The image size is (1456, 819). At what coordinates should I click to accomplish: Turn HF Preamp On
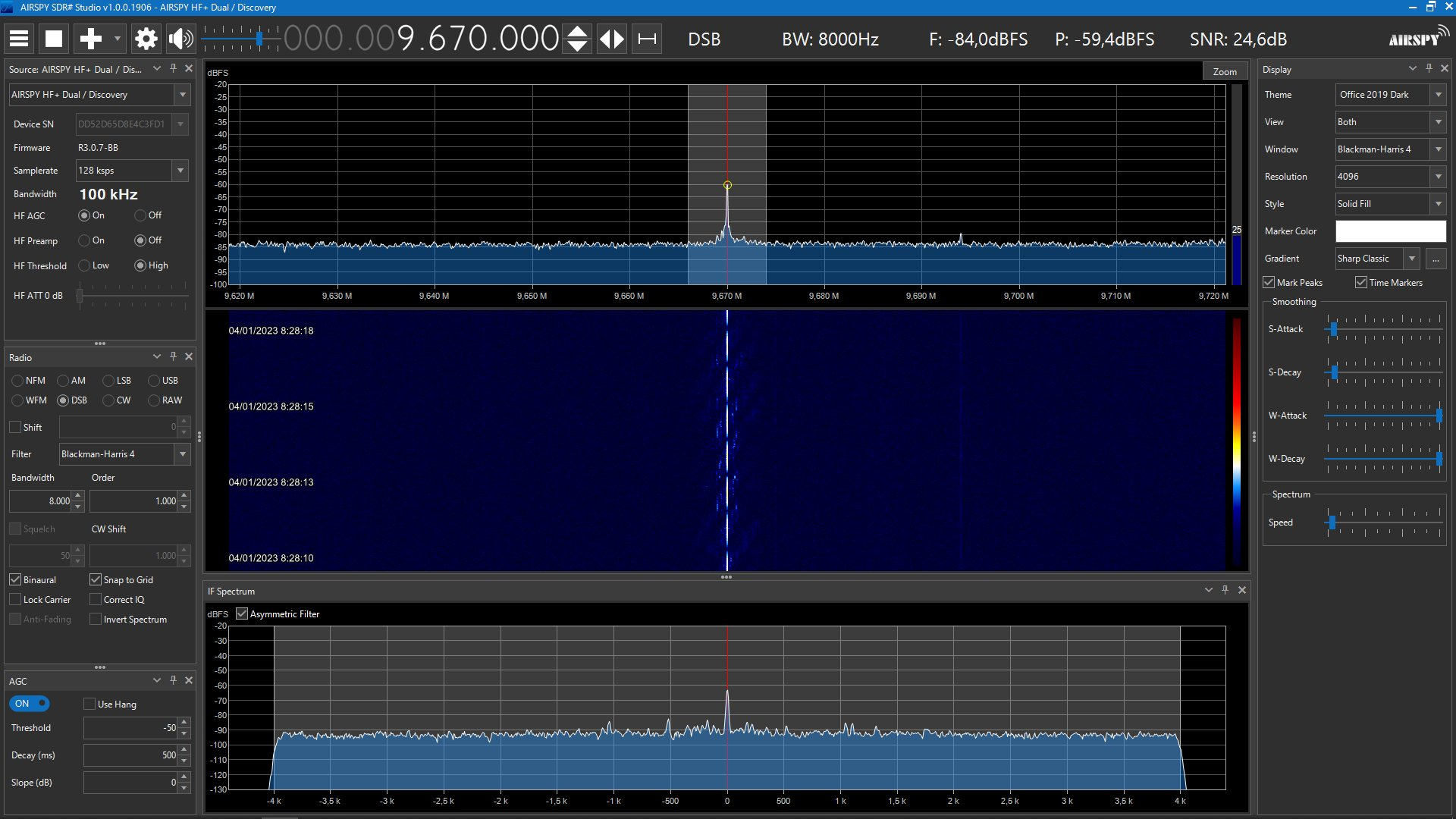(x=92, y=240)
